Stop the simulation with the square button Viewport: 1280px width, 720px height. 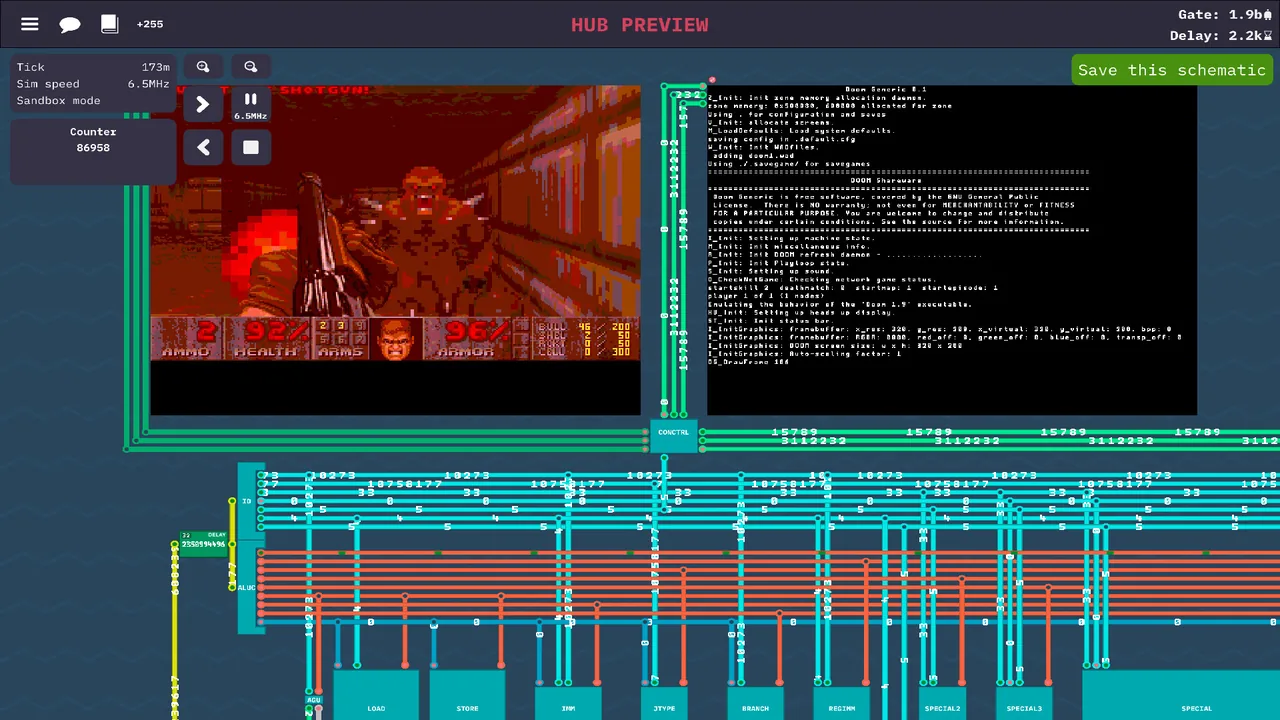point(251,148)
